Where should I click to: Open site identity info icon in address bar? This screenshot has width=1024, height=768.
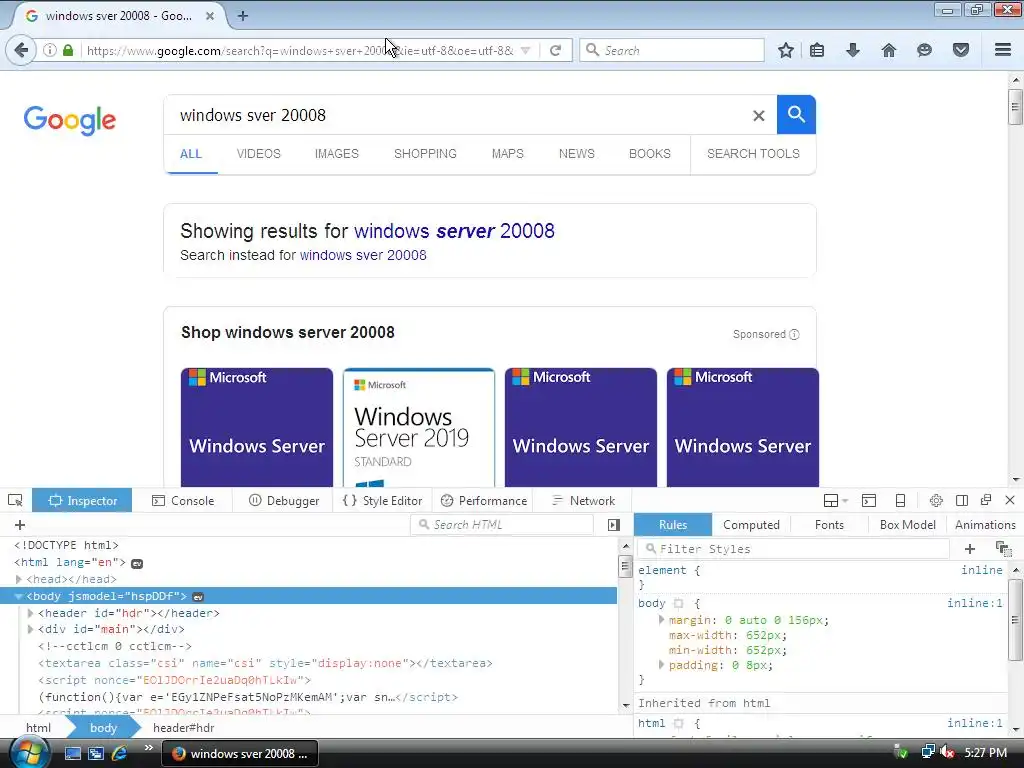tap(50, 50)
